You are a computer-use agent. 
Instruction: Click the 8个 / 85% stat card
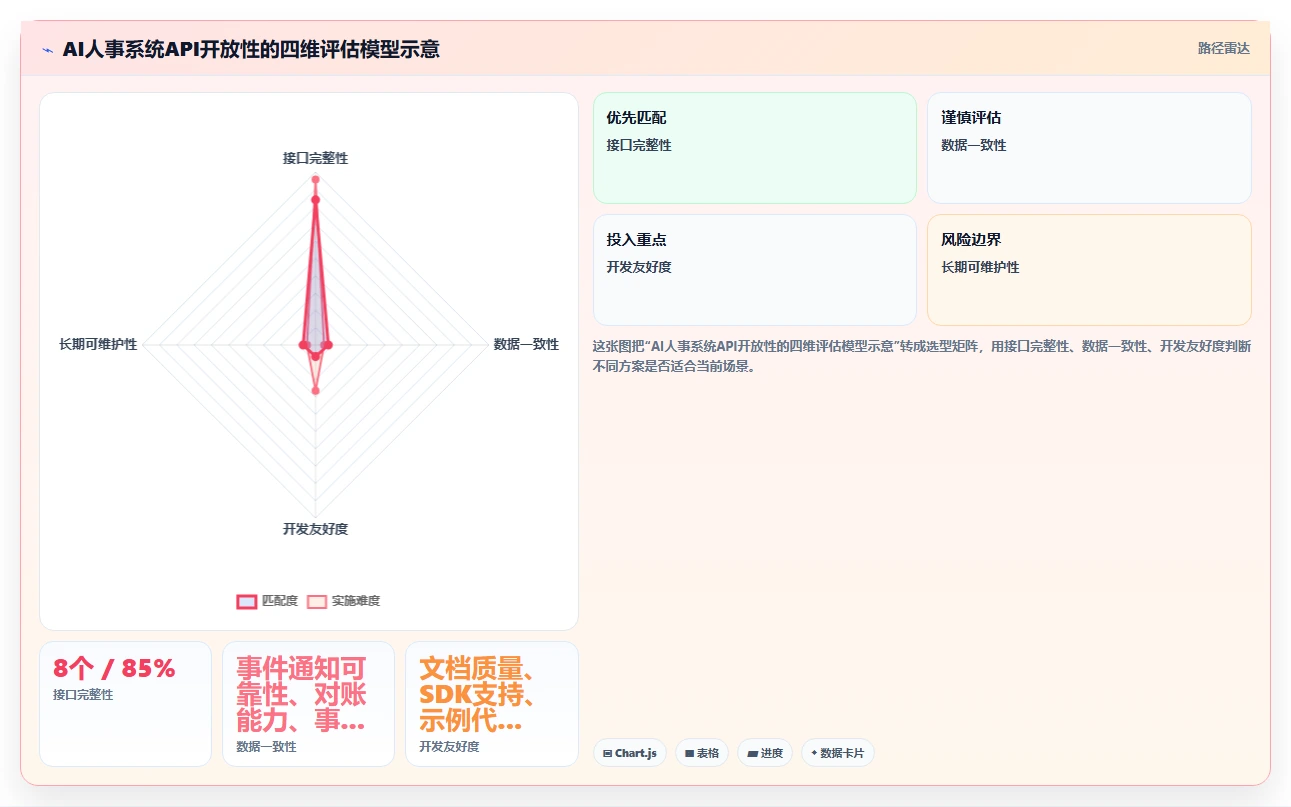tap(125, 704)
